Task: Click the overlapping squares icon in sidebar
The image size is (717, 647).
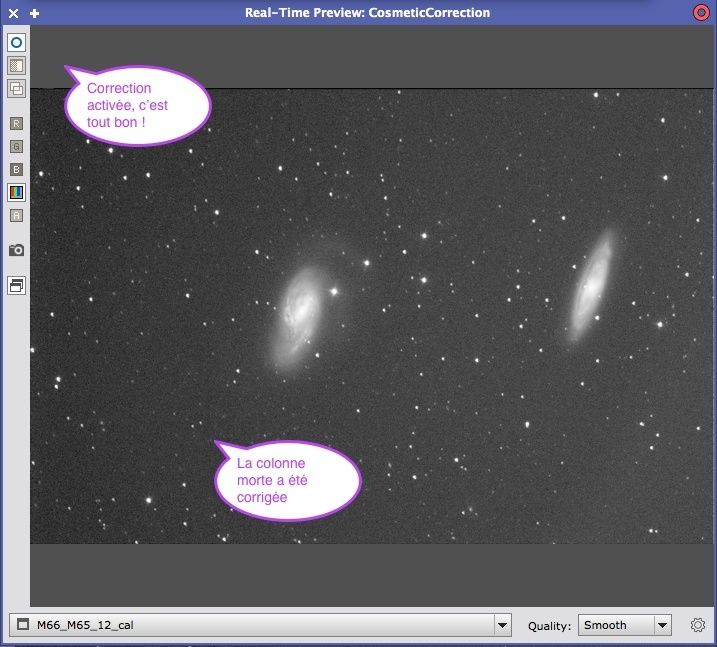Action: tap(16, 88)
